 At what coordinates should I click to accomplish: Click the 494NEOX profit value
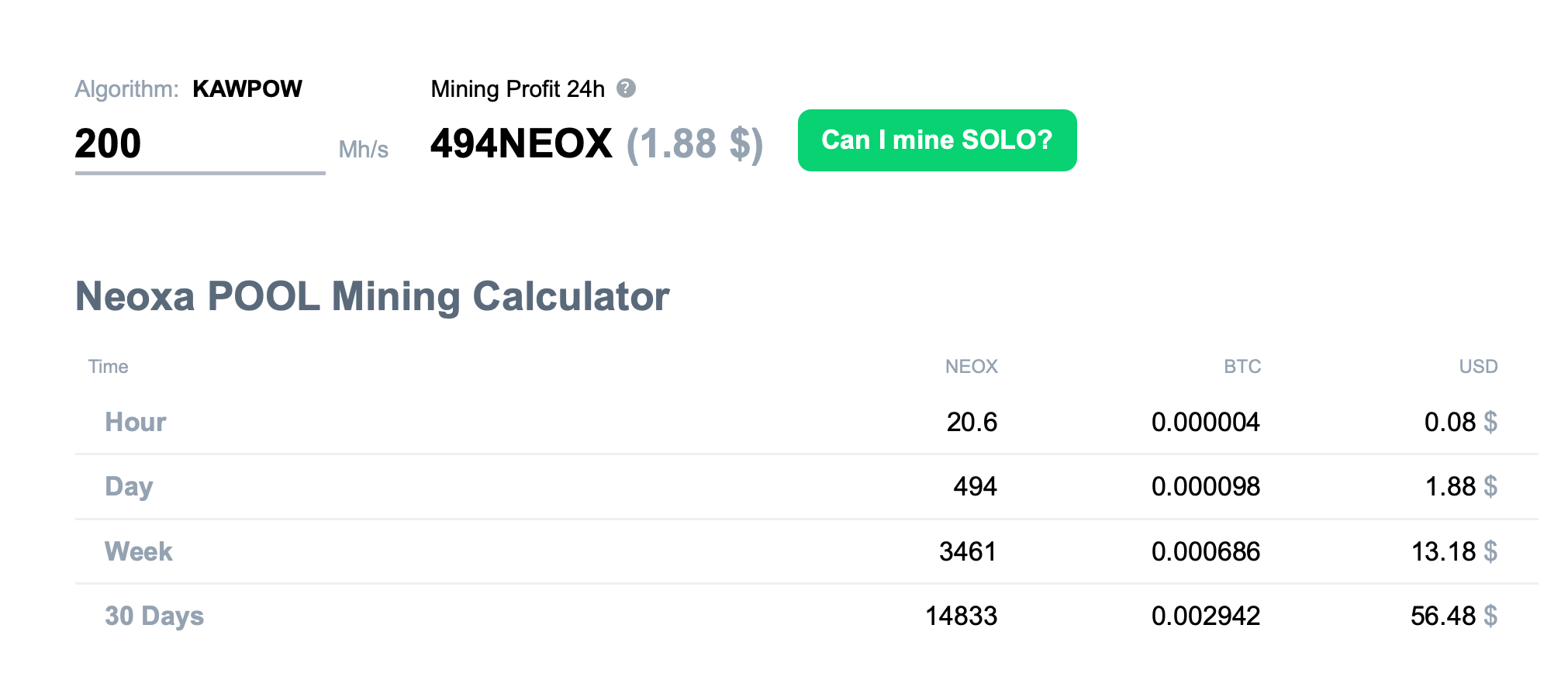point(521,144)
